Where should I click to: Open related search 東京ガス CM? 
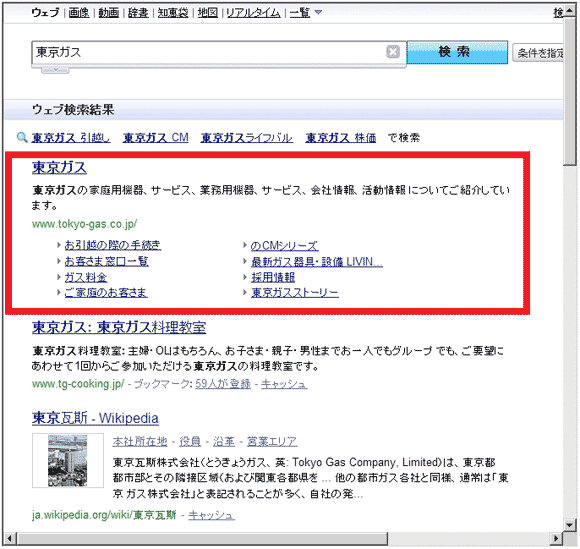pyautogui.click(x=156, y=138)
